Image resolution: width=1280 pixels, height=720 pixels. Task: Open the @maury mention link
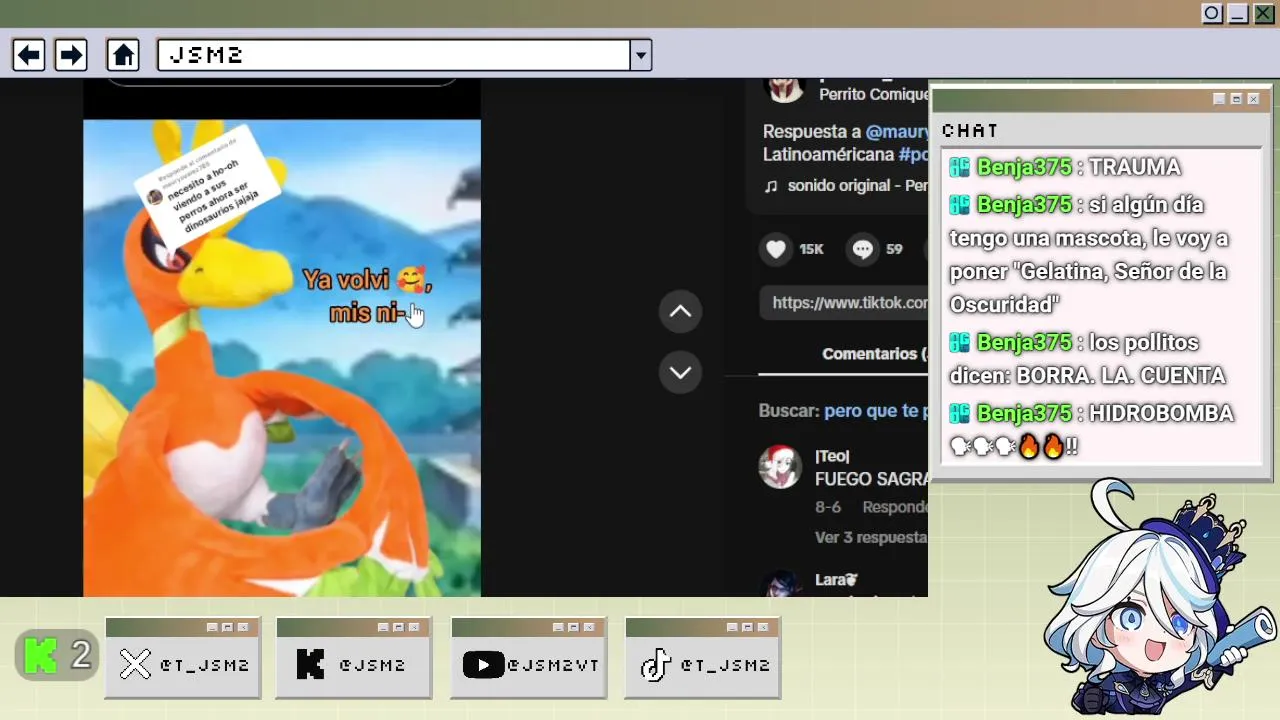tap(897, 132)
